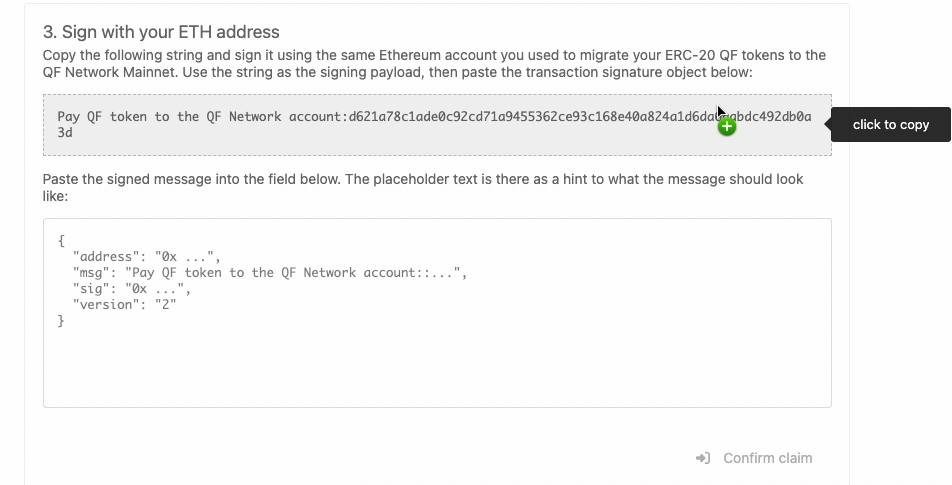Click the "click to copy" tooltip

tap(890, 125)
